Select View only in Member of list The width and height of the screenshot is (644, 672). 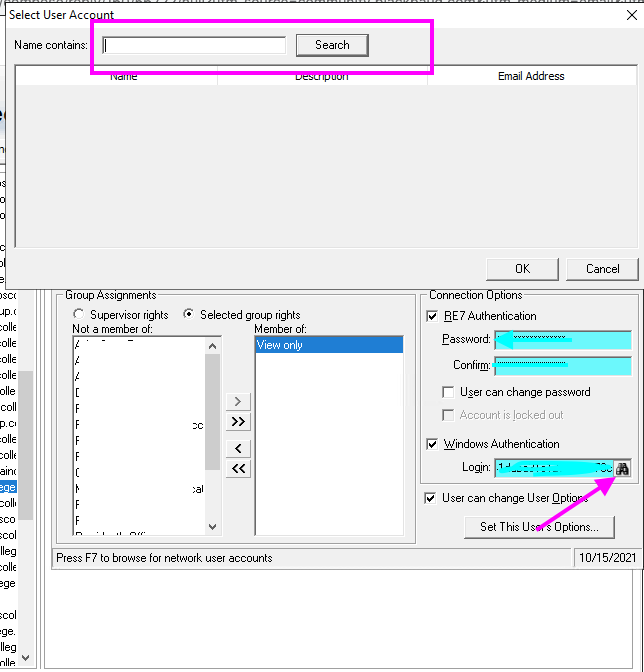[x=329, y=345]
